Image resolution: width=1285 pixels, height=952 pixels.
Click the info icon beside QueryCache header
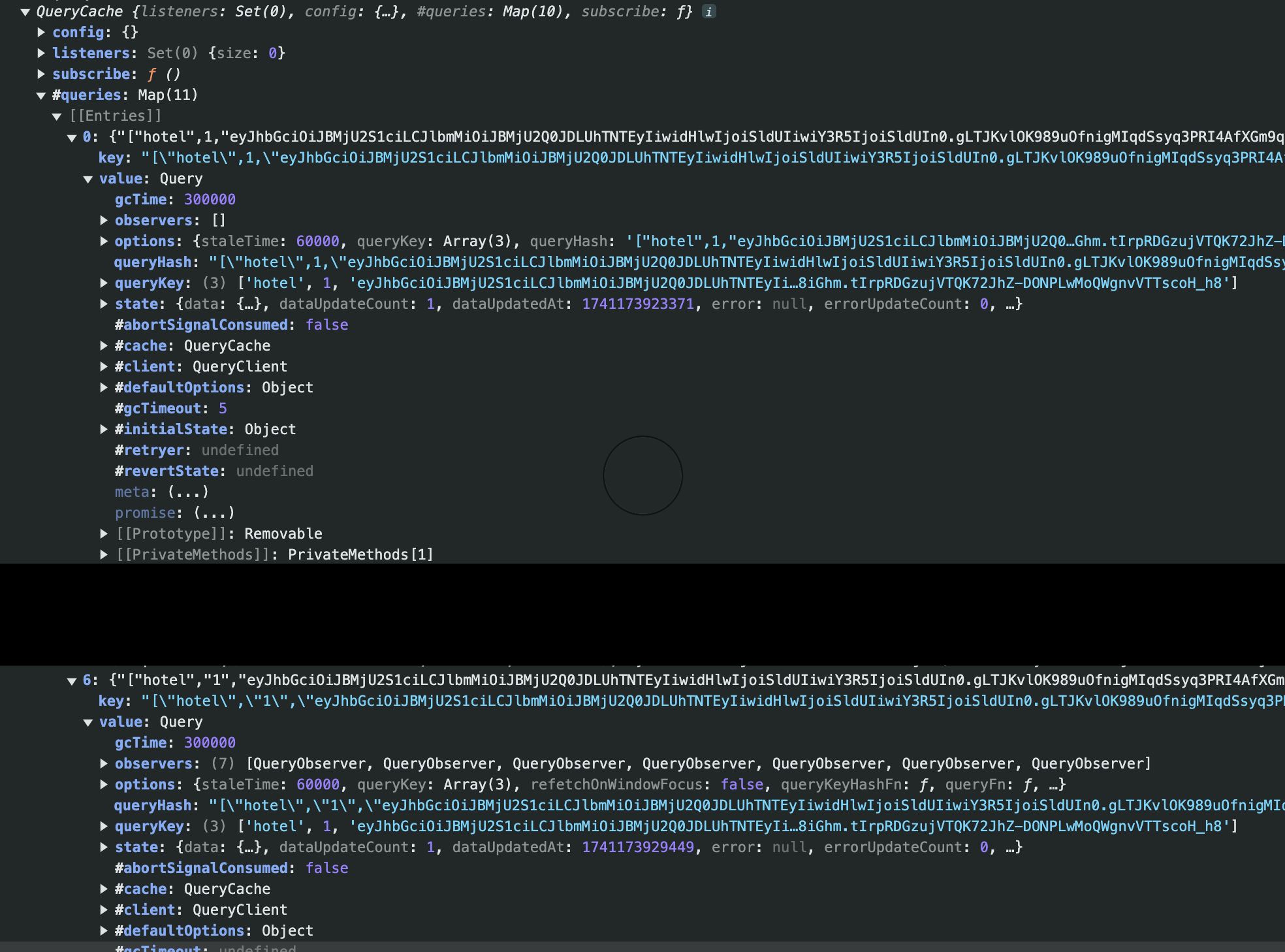pyautogui.click(x=708, y=12)
